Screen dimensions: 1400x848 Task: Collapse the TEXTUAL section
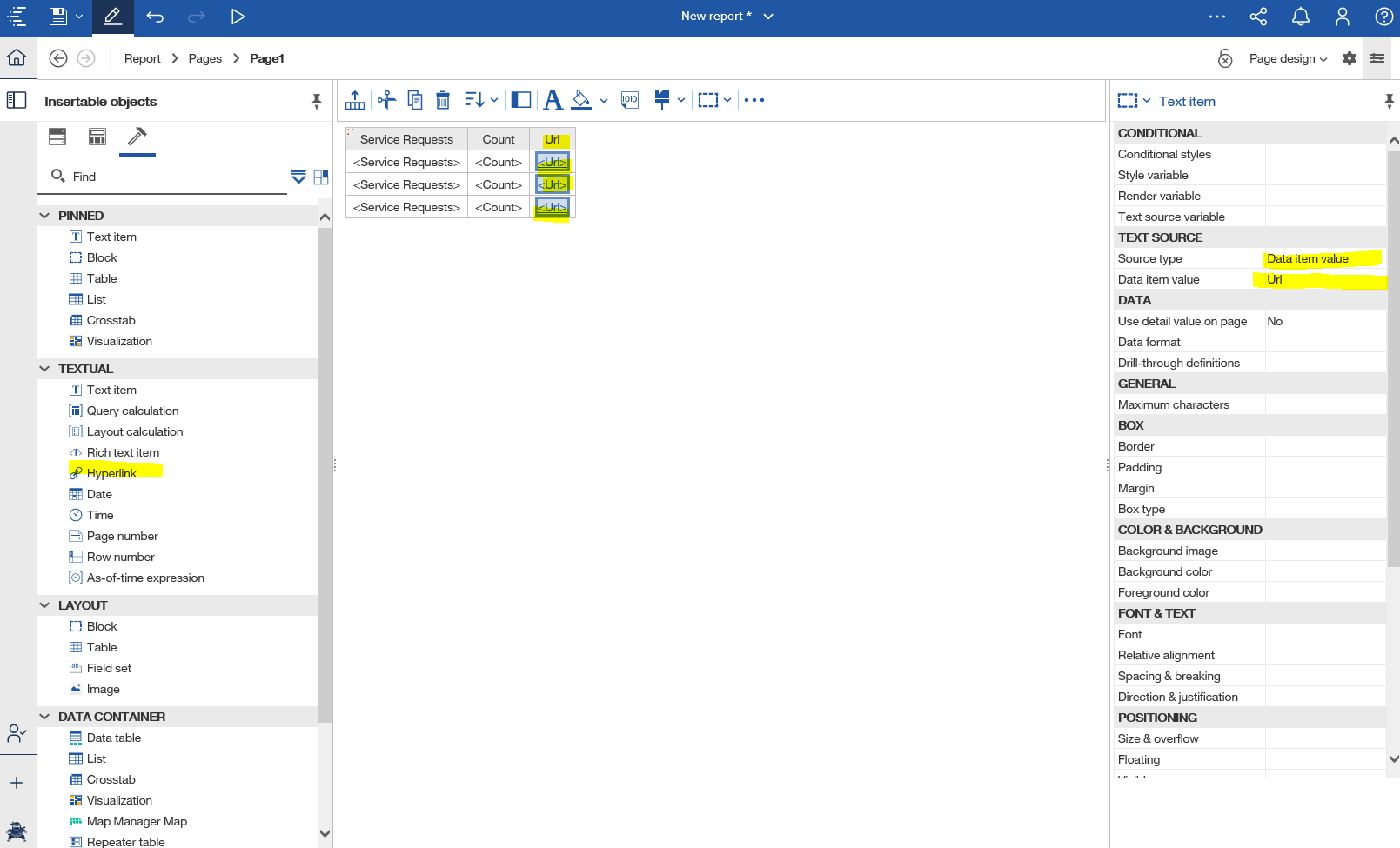(44, 368)
